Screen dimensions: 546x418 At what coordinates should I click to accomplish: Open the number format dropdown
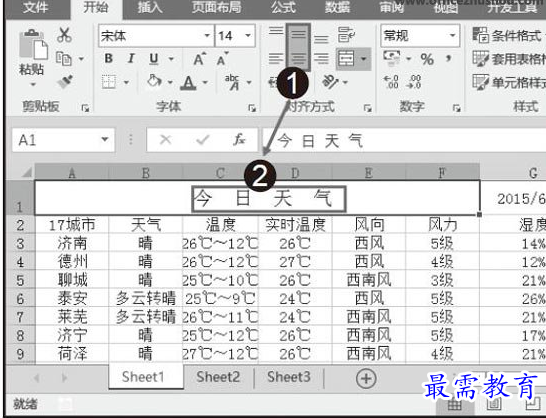(x=452, y=36)
